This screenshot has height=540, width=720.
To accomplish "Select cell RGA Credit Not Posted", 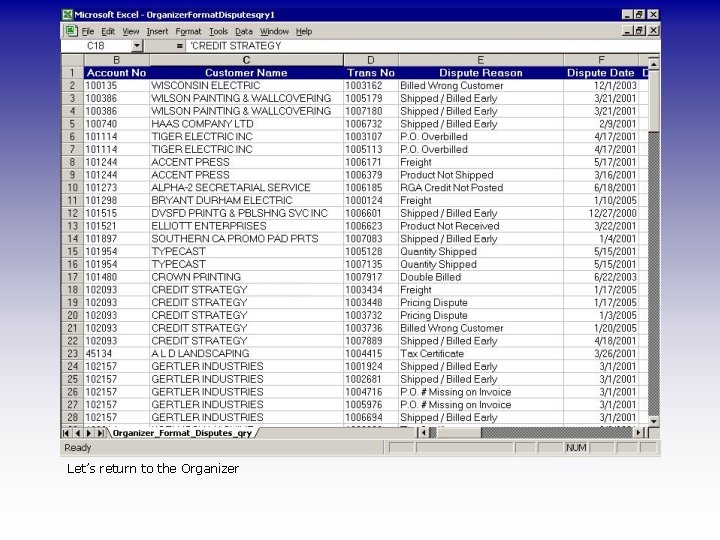I will coord(481,188).
